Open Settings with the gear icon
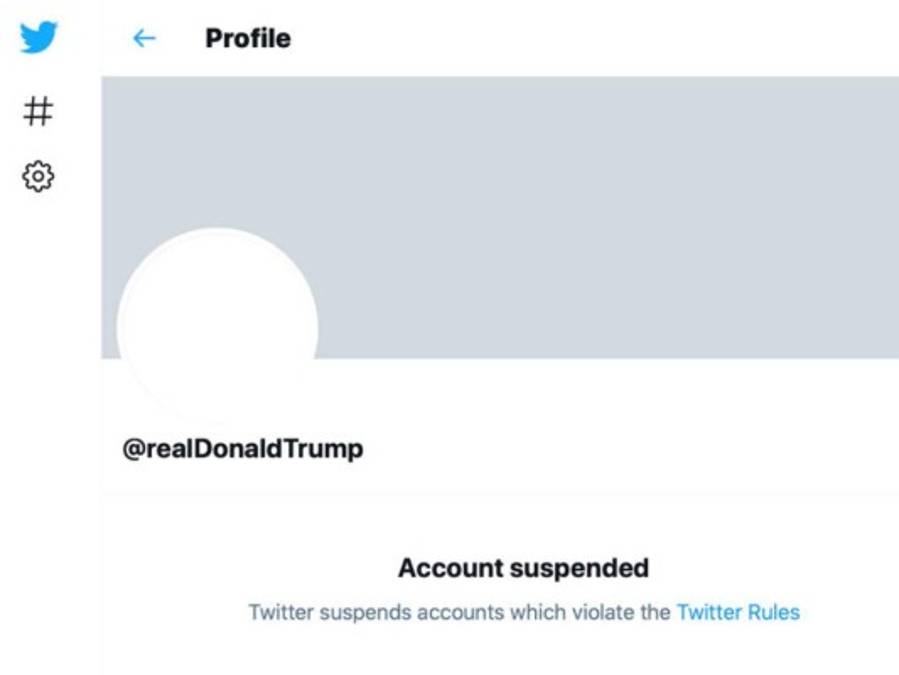The height and width of the screenshot is (675, 899). coord(38,177)
